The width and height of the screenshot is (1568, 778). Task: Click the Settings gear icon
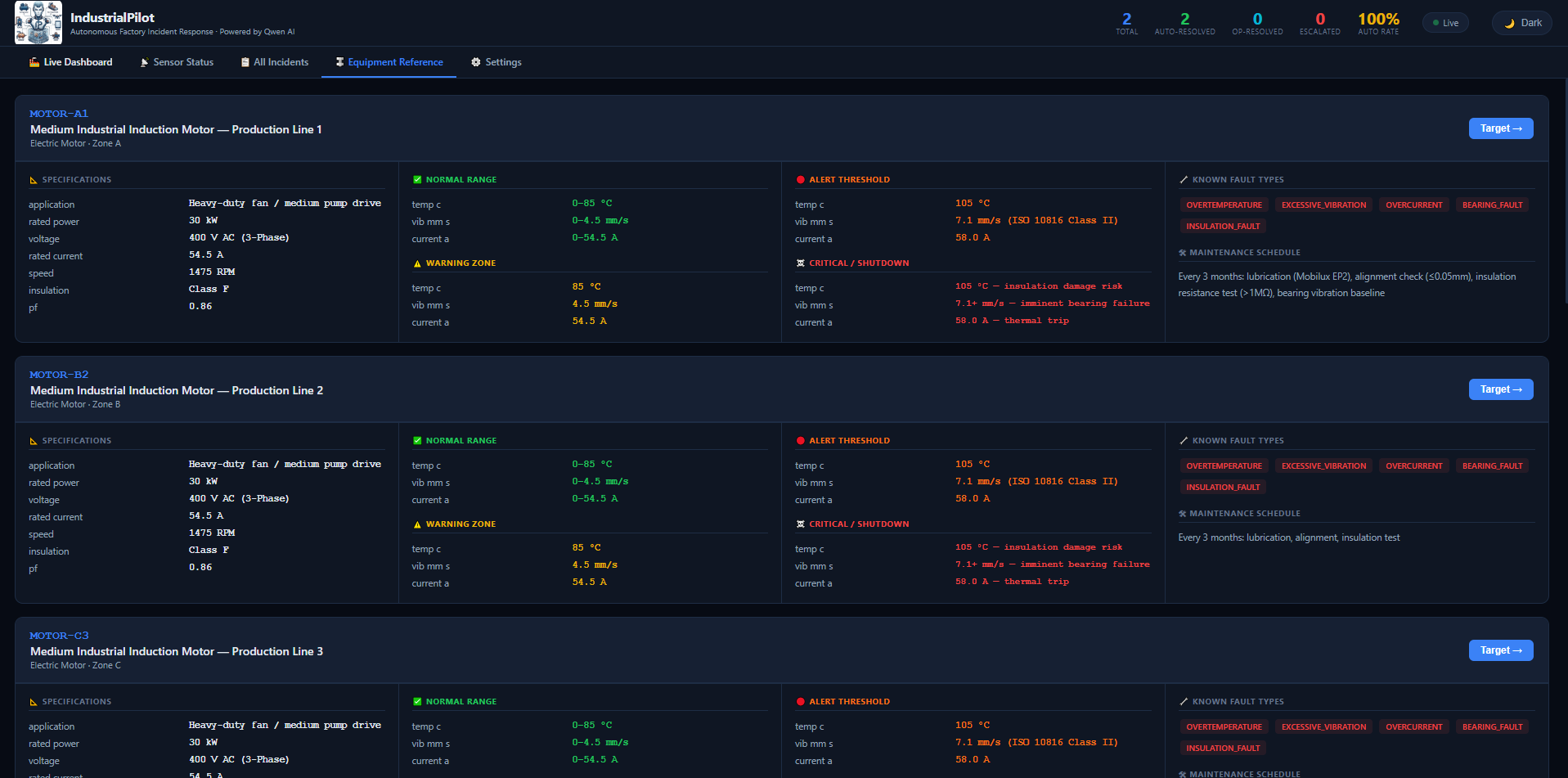(476, 62)
